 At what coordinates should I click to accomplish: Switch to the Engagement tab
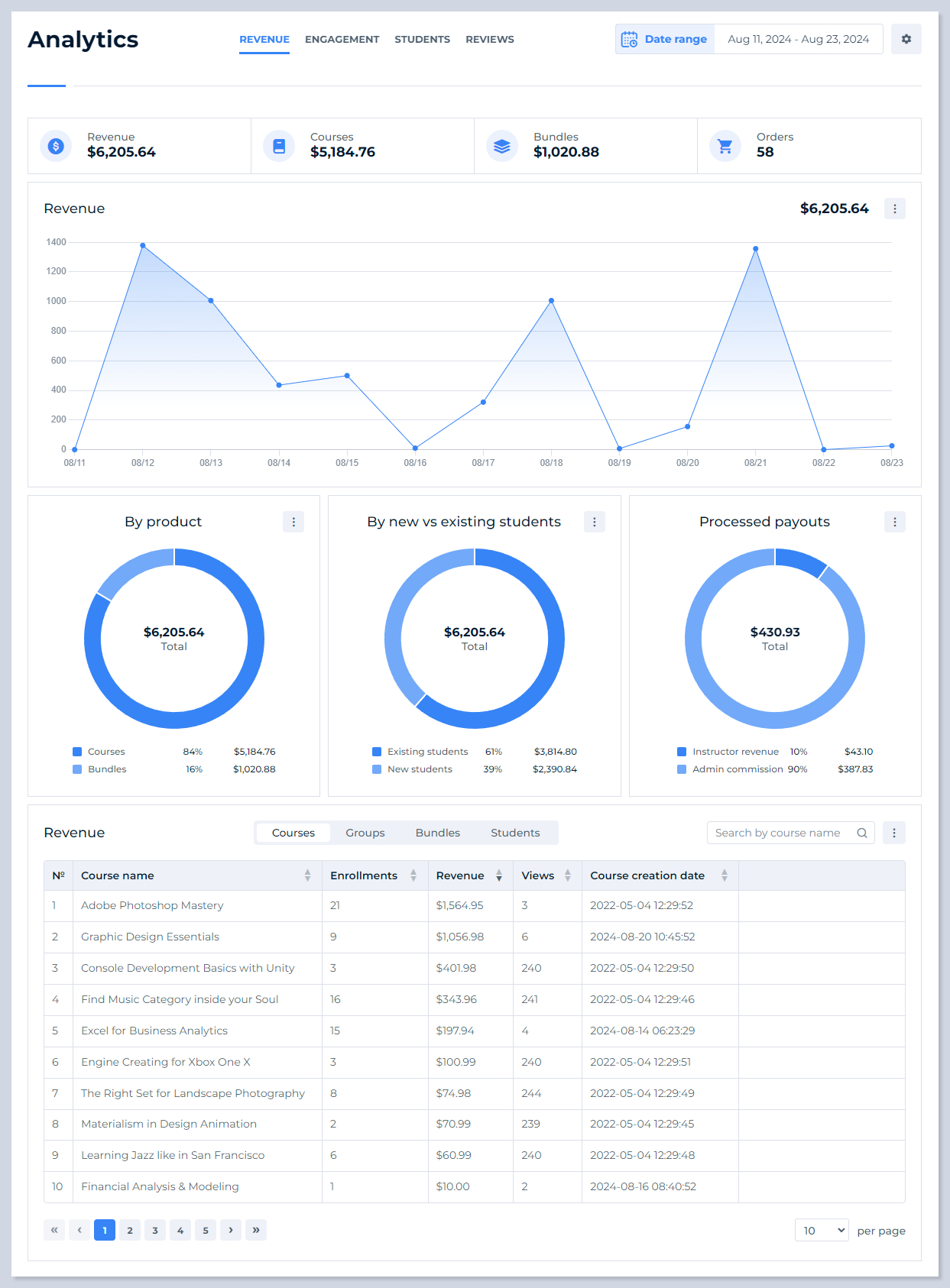tap(342, 39)
